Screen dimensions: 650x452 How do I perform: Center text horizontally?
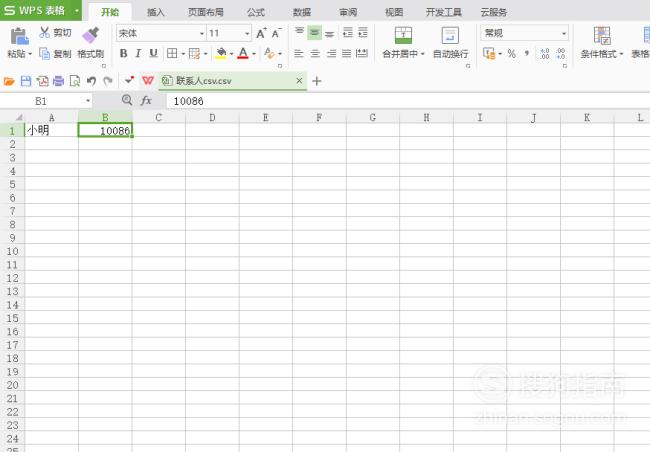(x=315, y=53)
